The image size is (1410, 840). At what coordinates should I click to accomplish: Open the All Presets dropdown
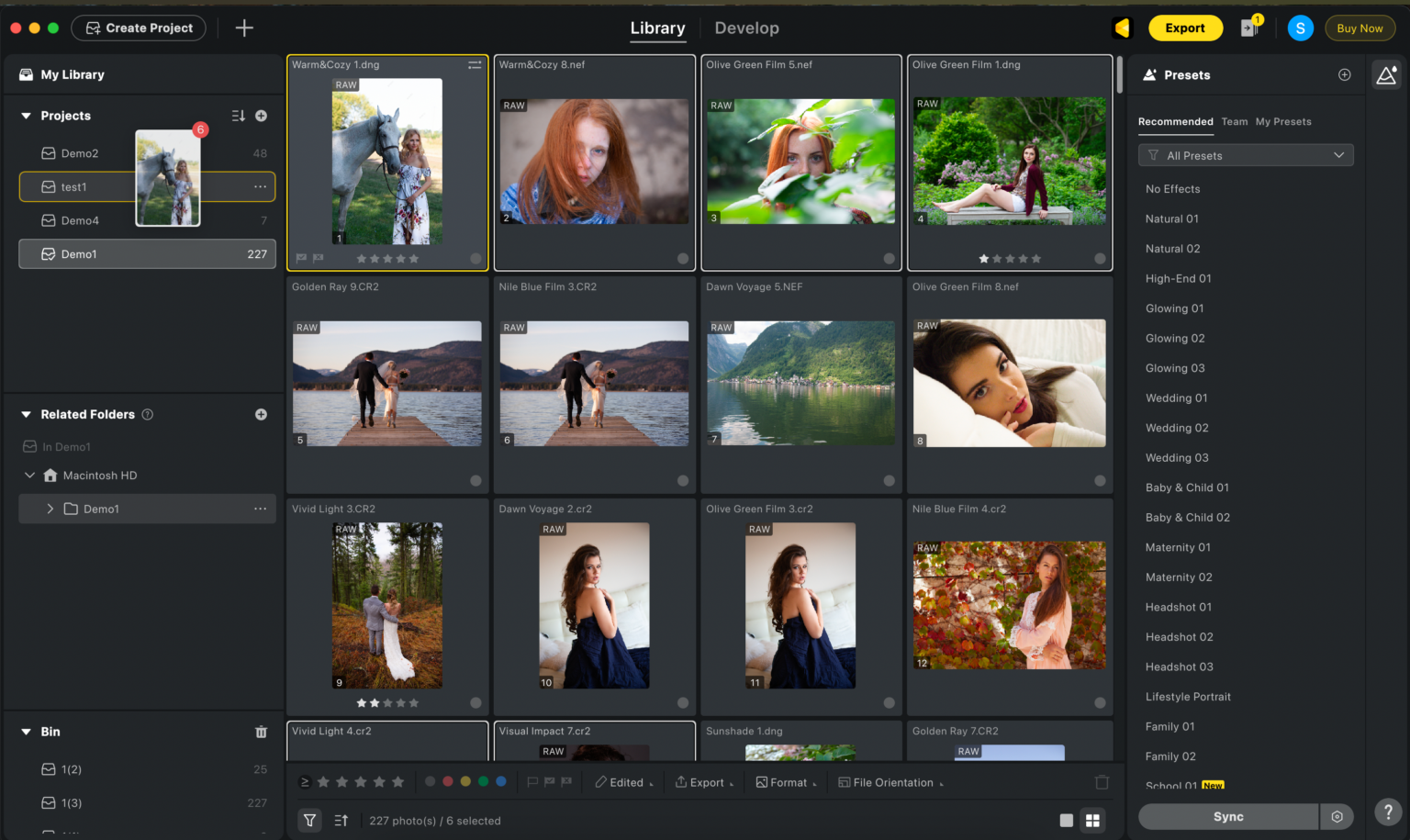(x=1245, y=154)
